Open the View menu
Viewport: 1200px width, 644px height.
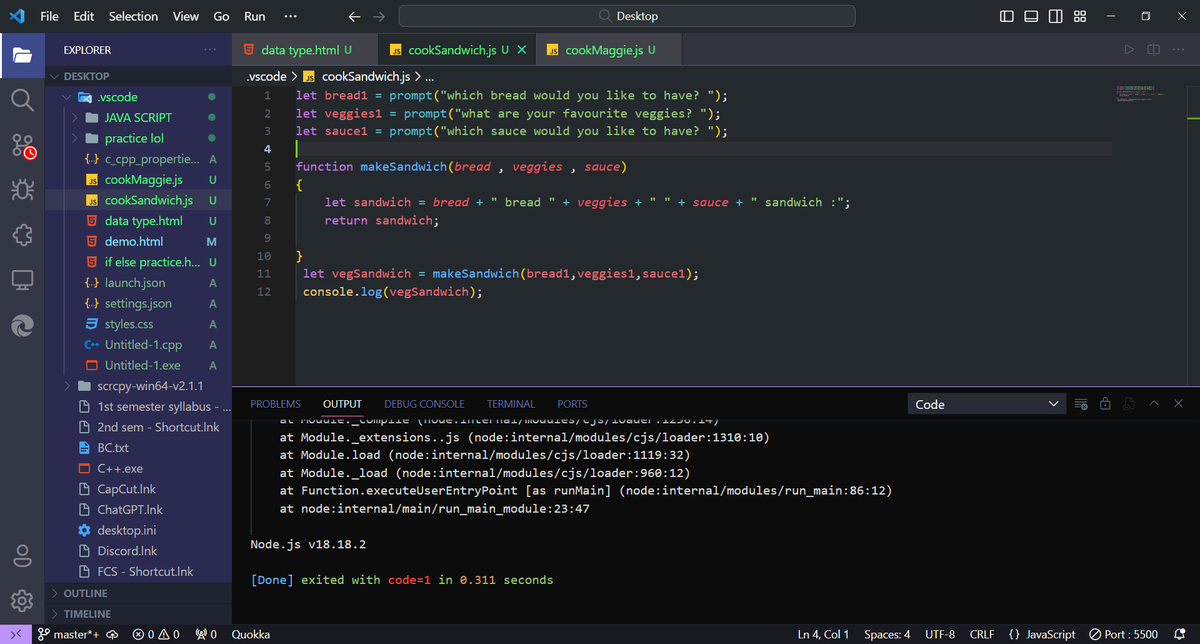(x=185, y=16)
